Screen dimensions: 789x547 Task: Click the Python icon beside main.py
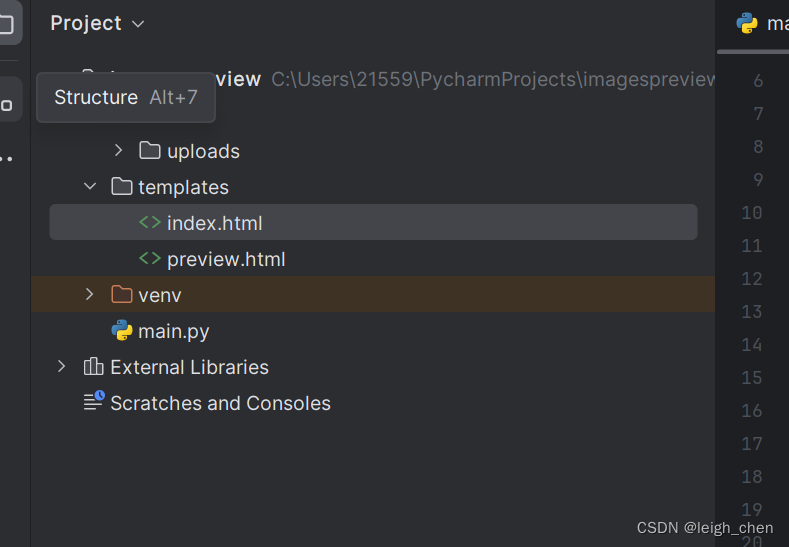[122, 330]
